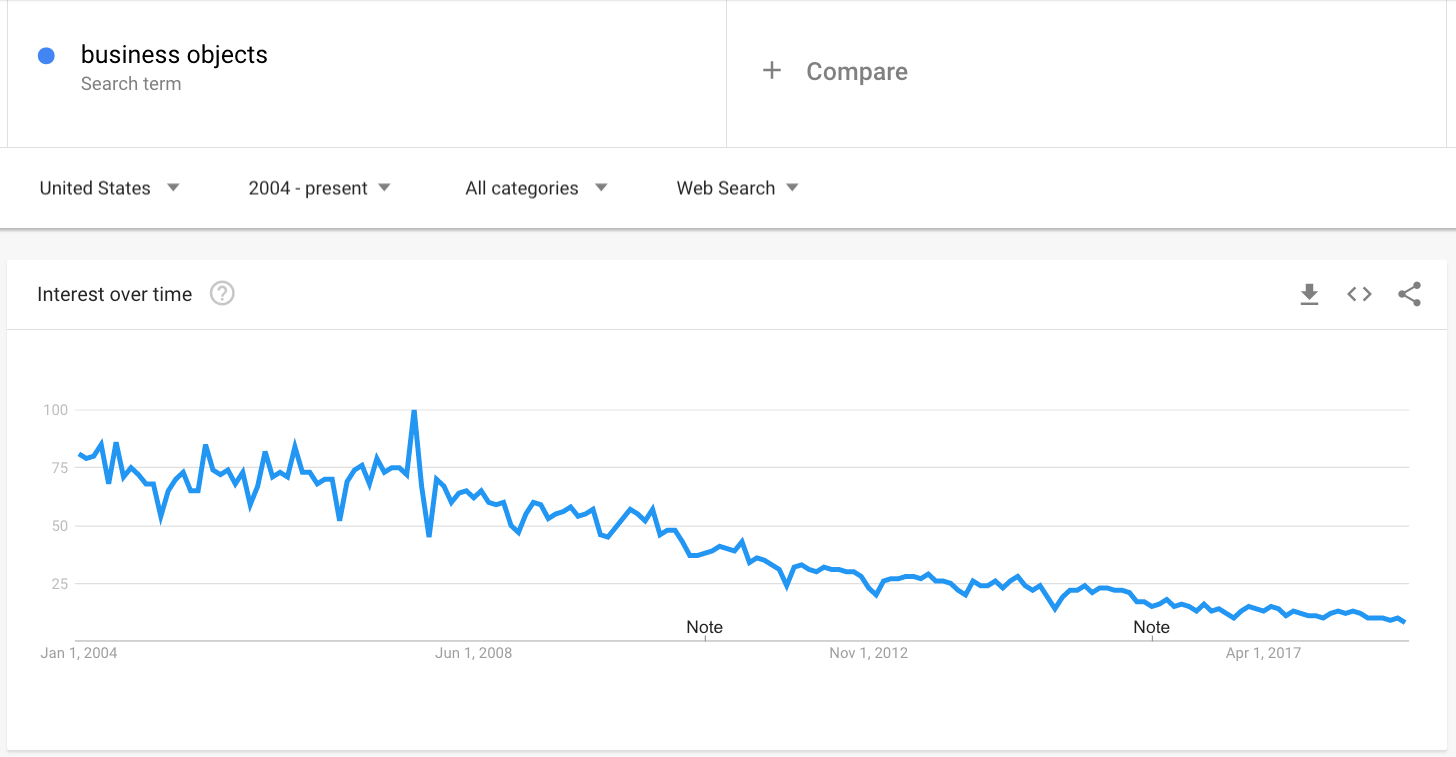Open help for Interest over time

pos(222,294)
